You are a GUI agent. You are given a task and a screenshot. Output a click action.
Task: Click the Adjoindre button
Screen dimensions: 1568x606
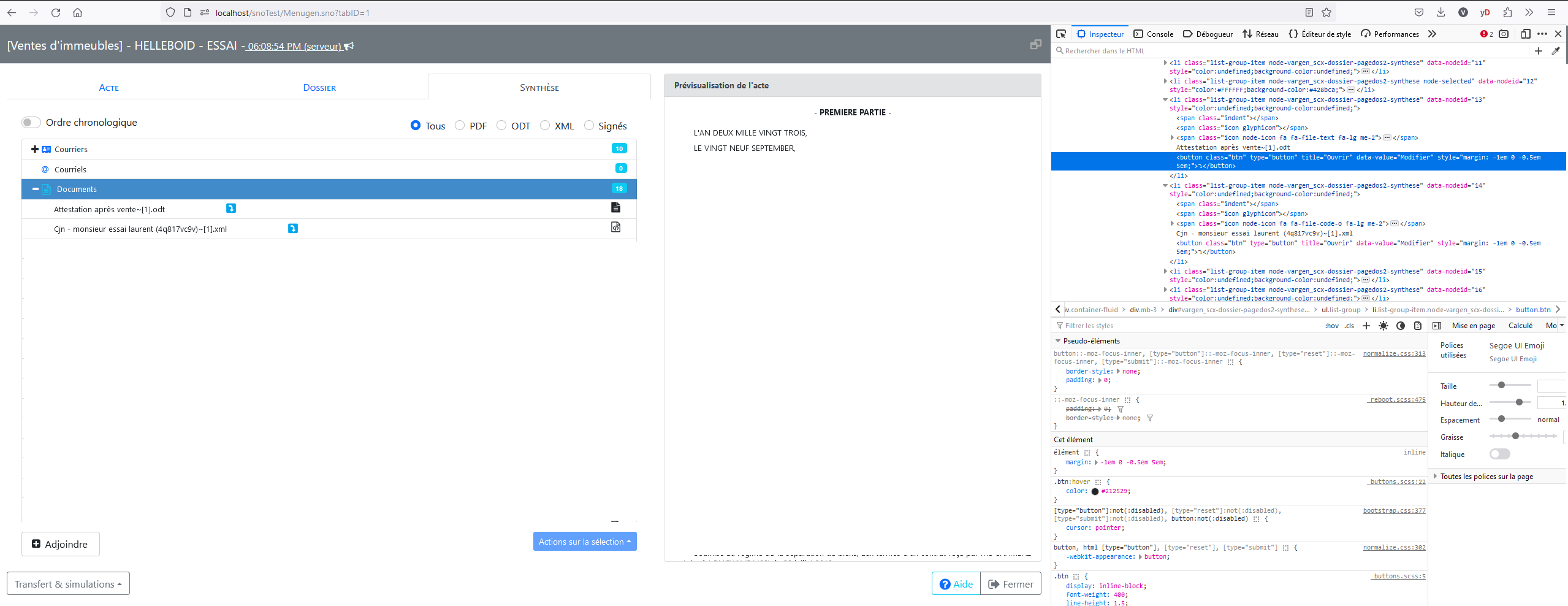coord(60,544)
